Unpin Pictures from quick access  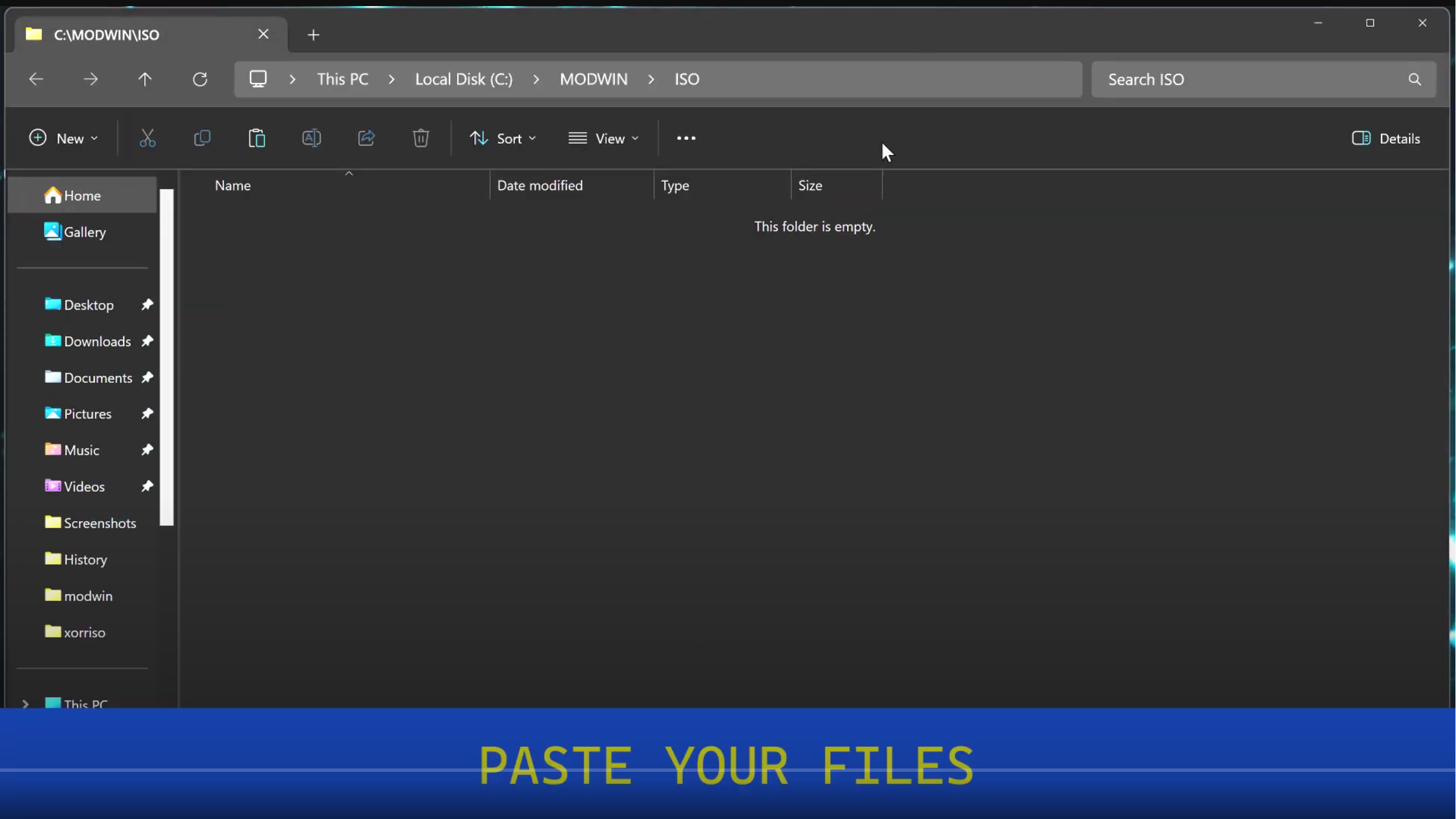coord(147,413)
